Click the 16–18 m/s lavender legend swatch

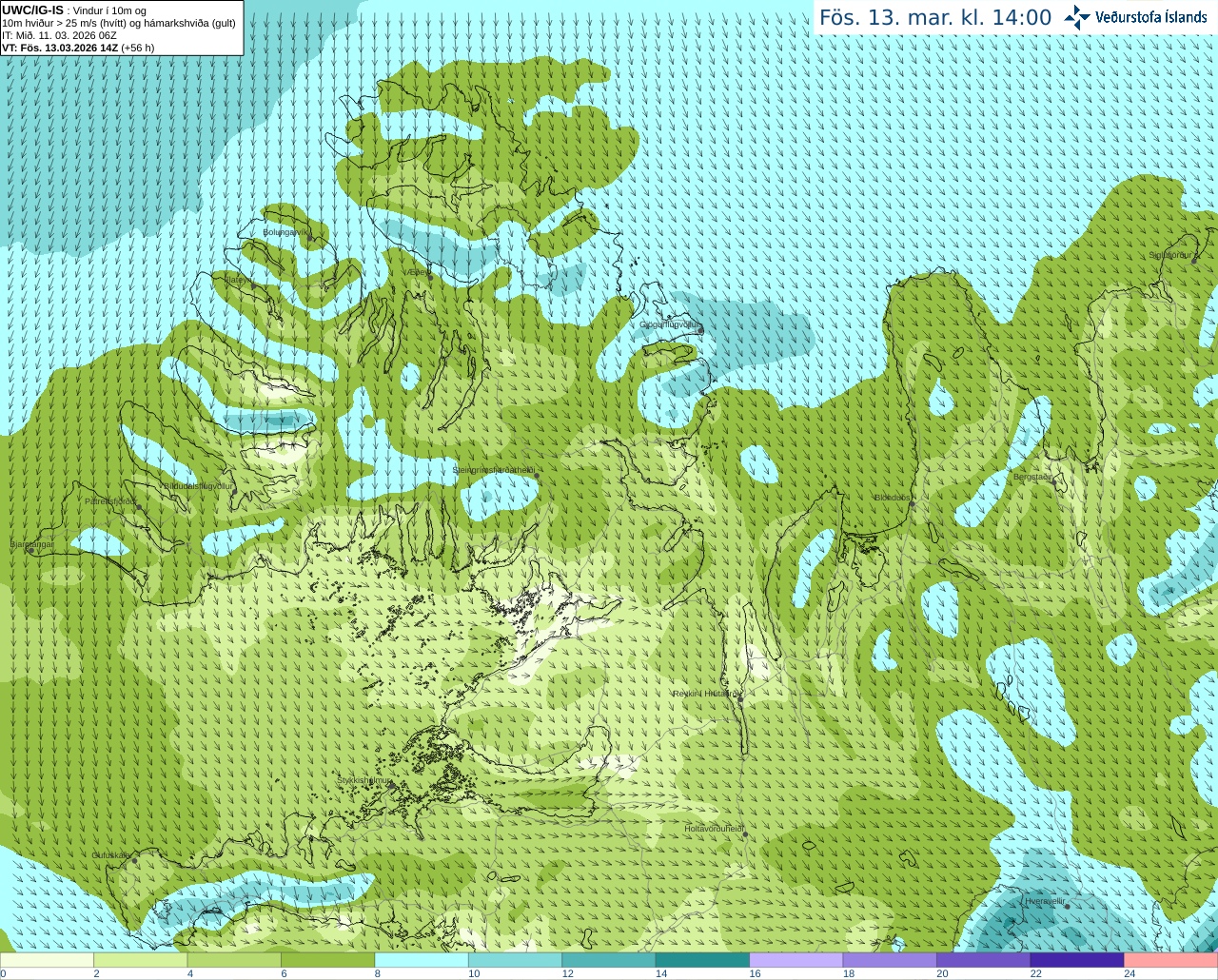coord(796,960)
